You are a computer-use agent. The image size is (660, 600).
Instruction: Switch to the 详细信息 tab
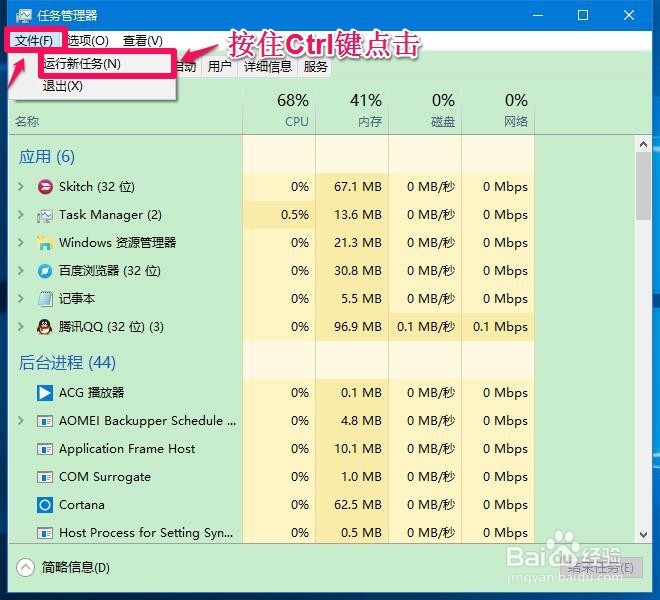(x=268, y=66)
